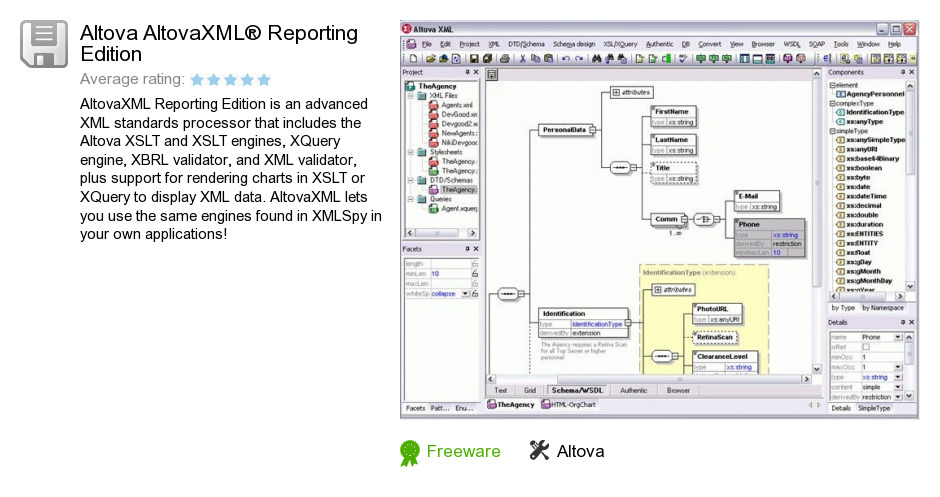This screenshot has height=497, width=940.
Task: Collapse simpleType group in Components
Action: click(832, 131)
